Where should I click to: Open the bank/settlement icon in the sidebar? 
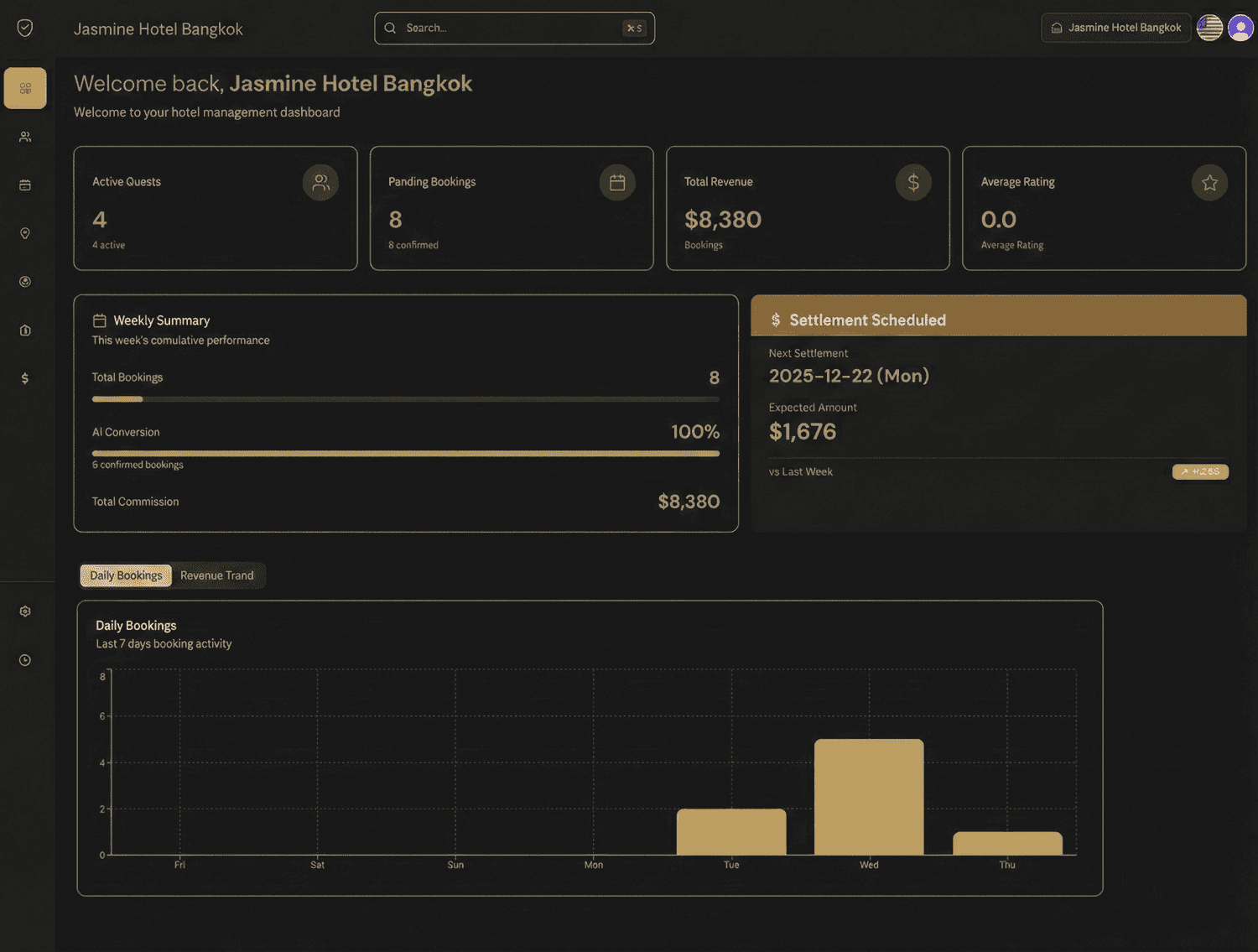pos(25,330)
